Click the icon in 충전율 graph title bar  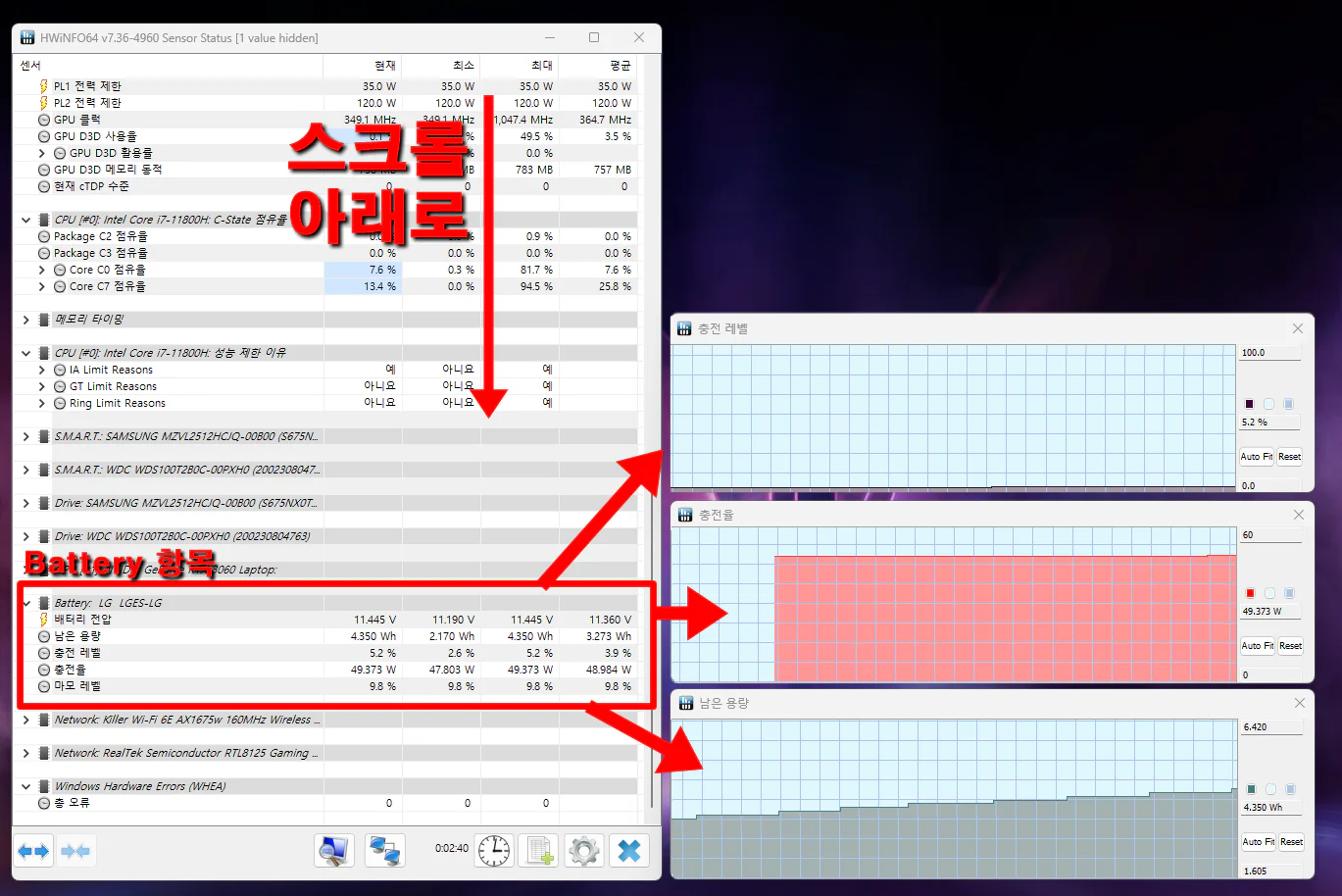[x=685, y=515]
